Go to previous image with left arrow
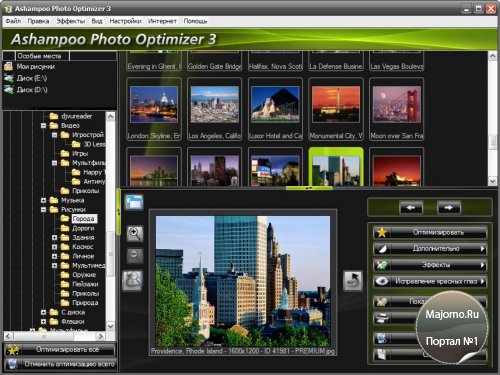This screenshot has width=500, height=375. [x=411, y=208]
